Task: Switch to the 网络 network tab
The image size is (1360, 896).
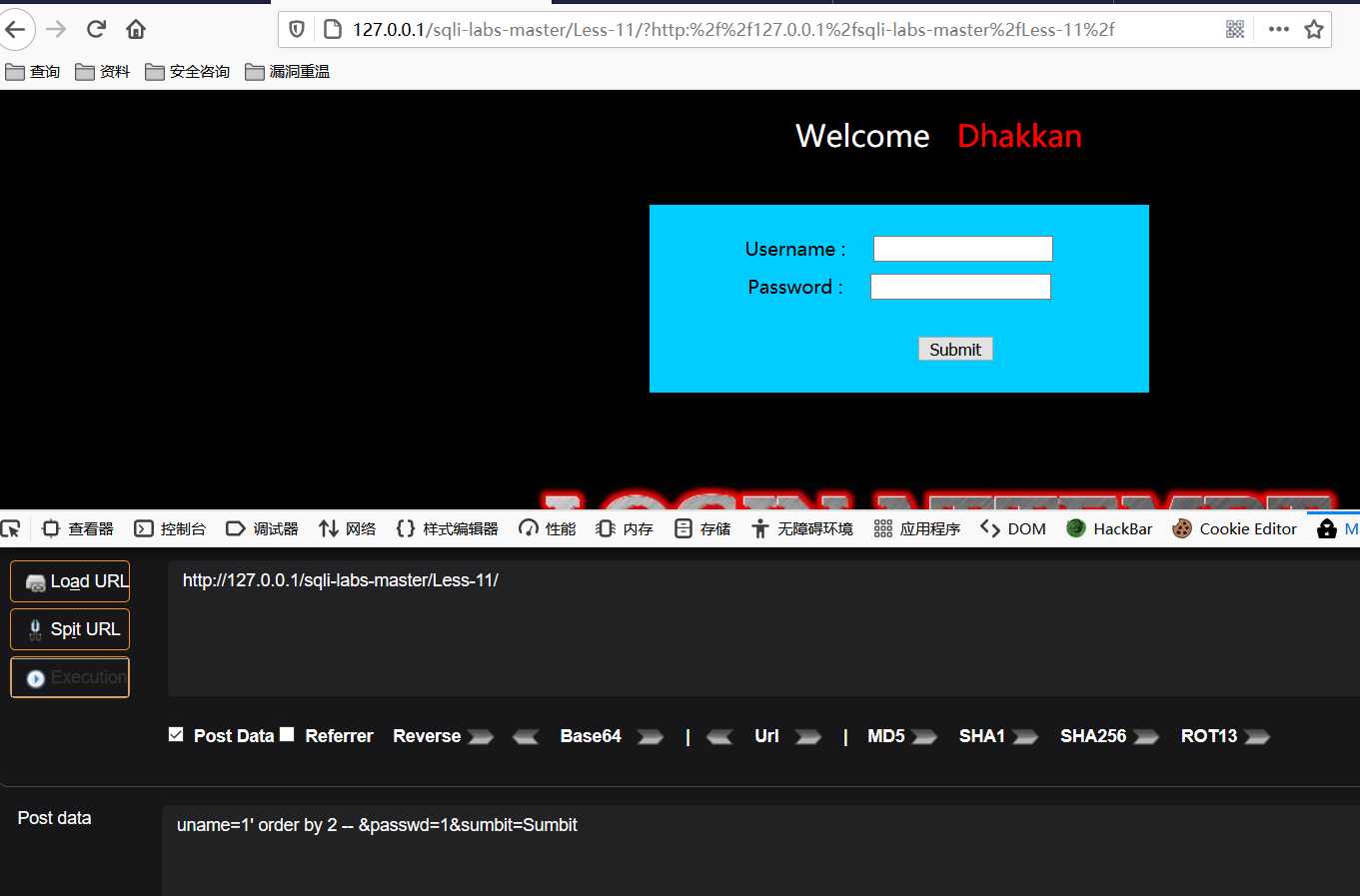Action: (x=347, y=528)
